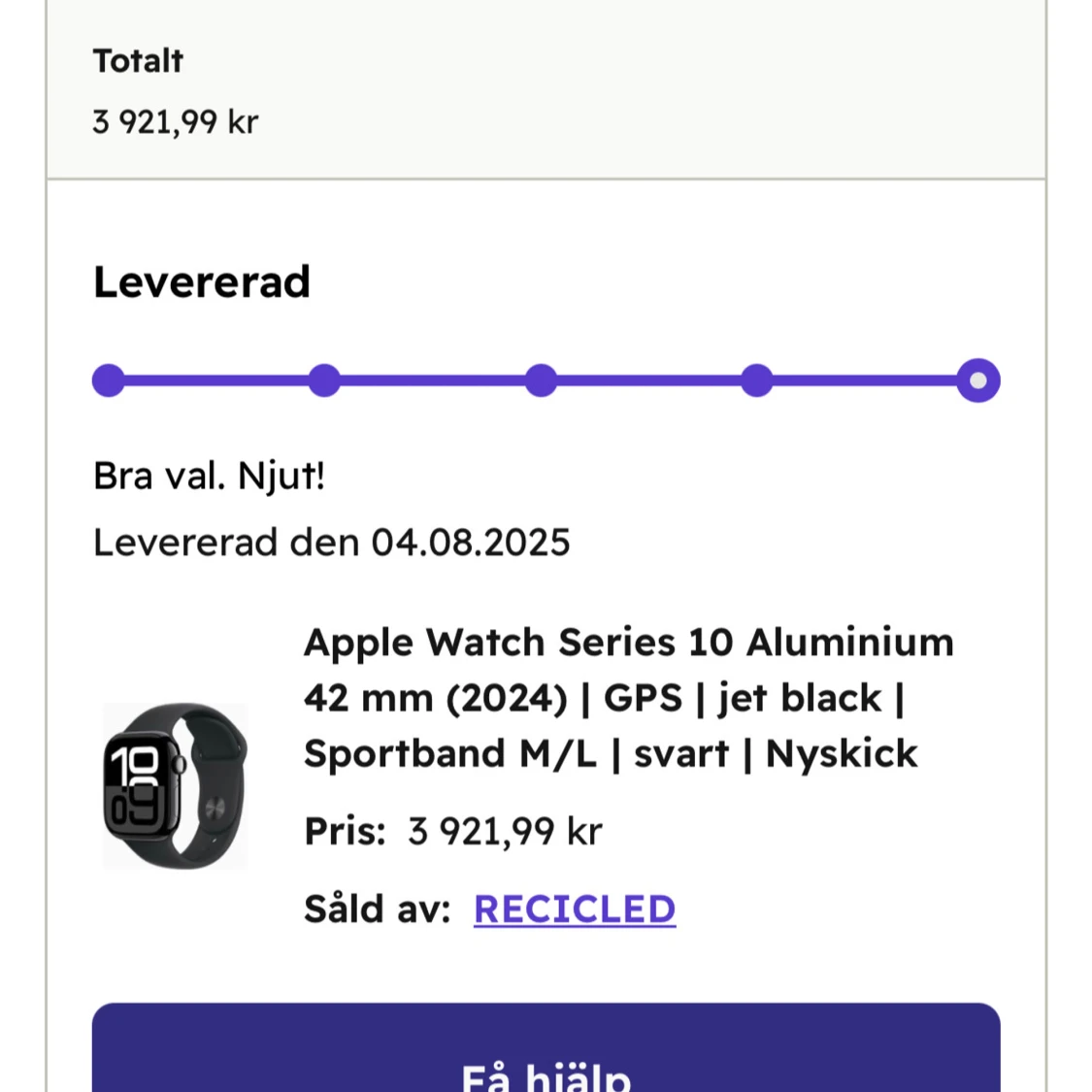Click the fourth progress dot

click(x=759, y=381)
